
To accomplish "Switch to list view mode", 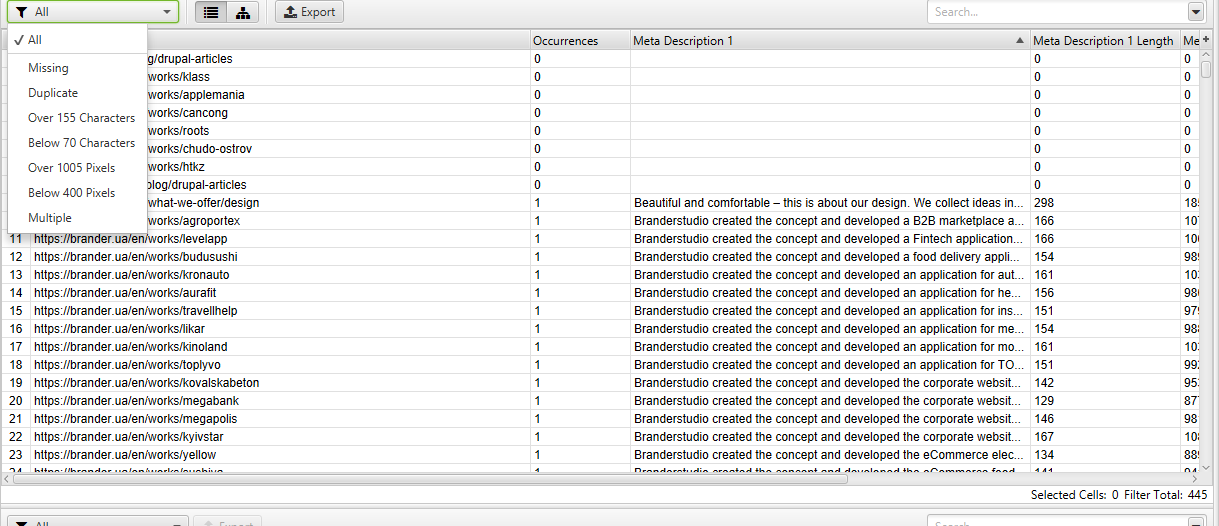I will [x=210, y=12].
